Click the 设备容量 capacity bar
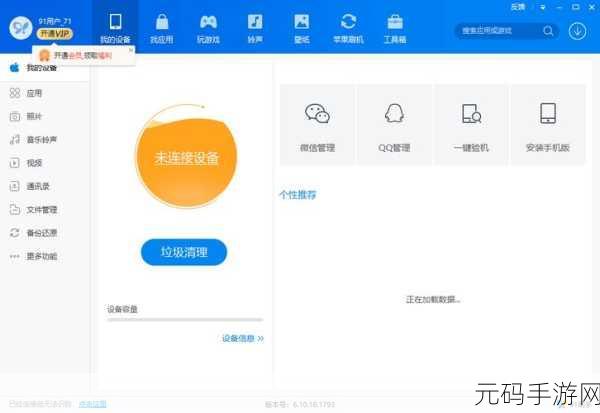This screenshot has height=413, width=600. (185, 319)
